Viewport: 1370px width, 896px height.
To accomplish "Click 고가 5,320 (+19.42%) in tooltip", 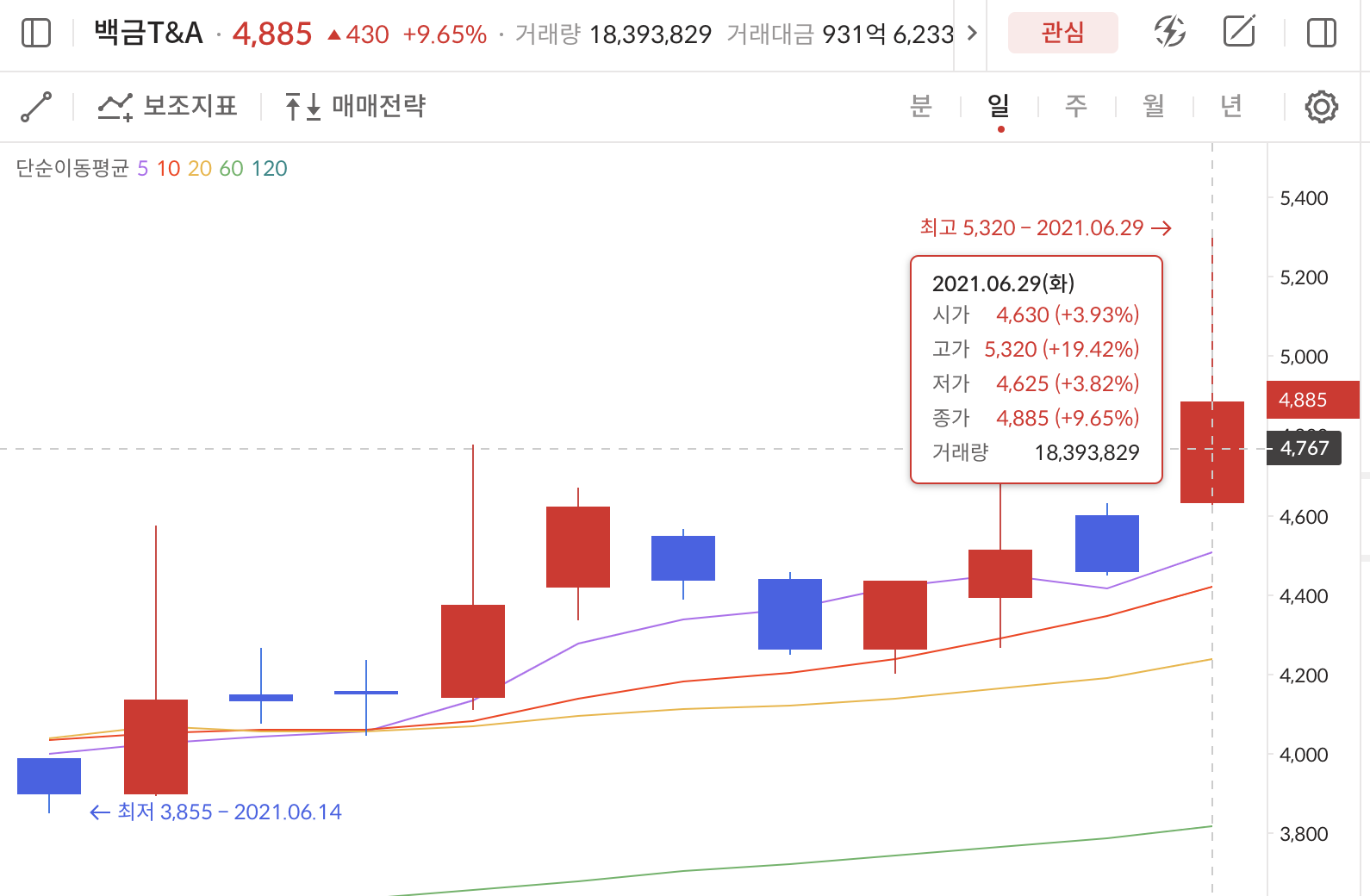I will (1036, 349).
